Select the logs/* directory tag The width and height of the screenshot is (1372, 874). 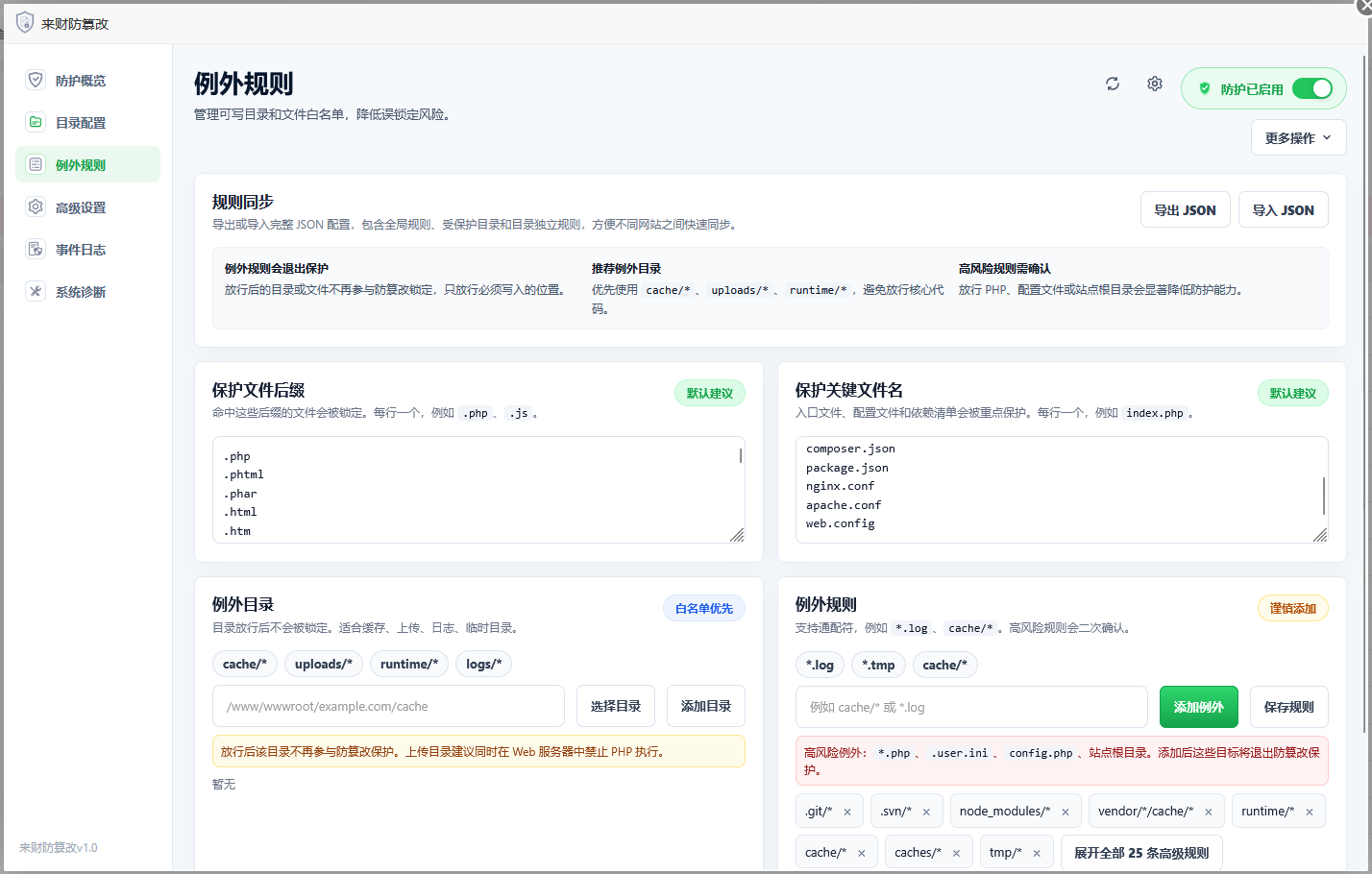pyautogui.click(x=484, y=664)
